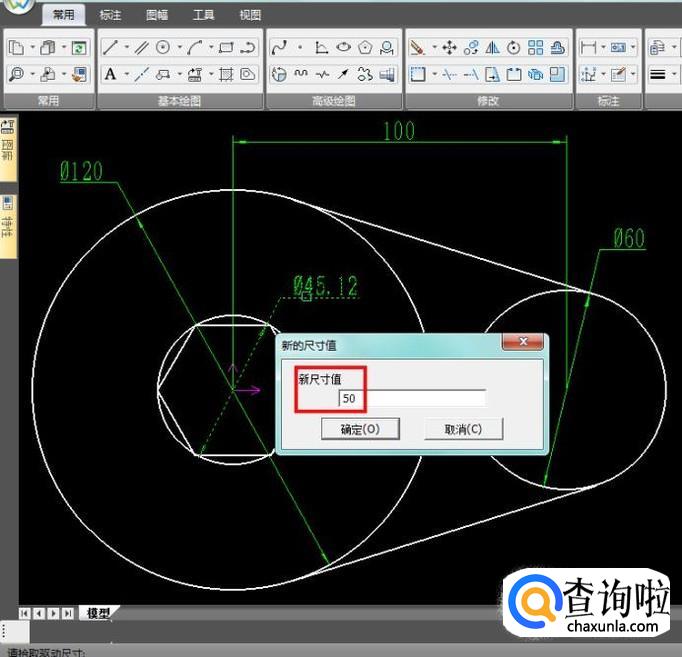
Task: Switch to the 图幅 ribbon tab
Action: click(157, 15)
